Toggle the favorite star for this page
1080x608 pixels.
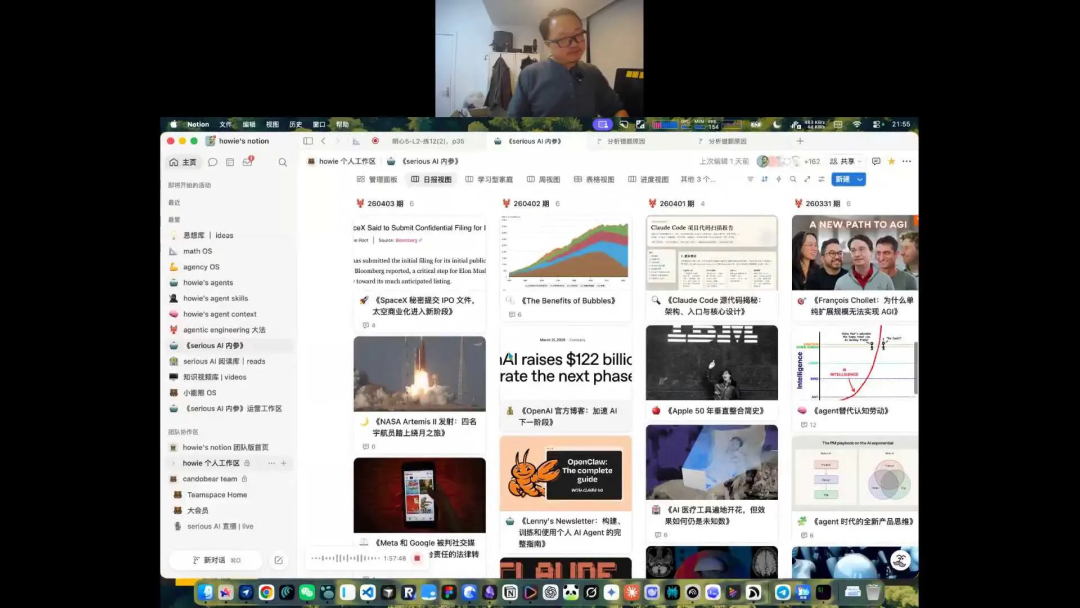point(891,161)
